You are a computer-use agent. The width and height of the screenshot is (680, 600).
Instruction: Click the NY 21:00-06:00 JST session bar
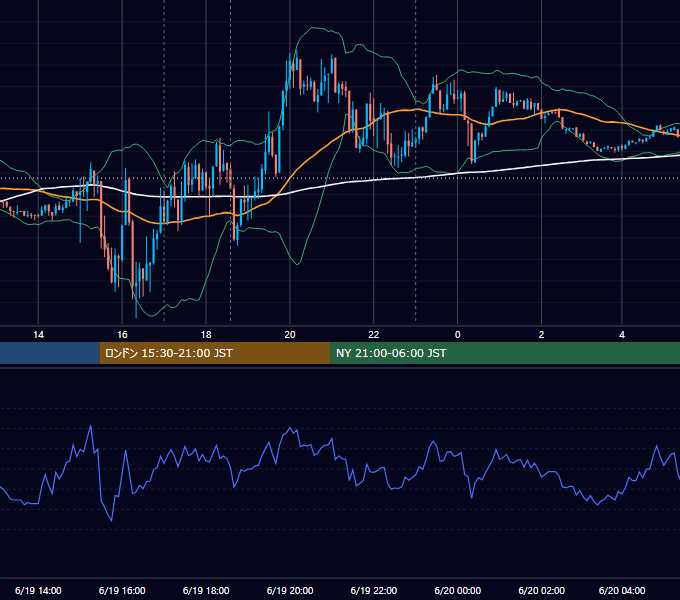505,353
